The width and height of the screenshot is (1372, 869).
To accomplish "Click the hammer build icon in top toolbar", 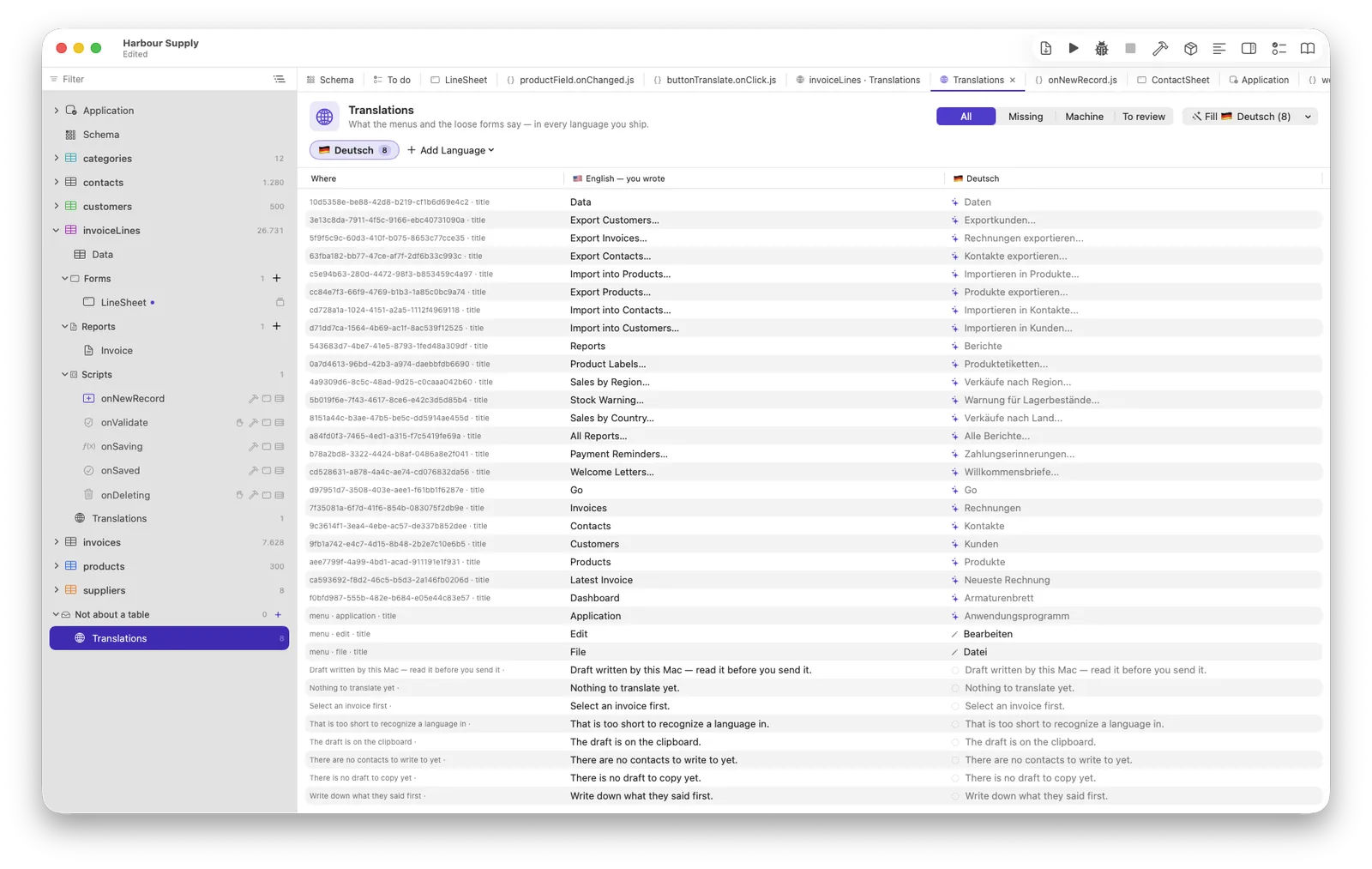I will [x=1160, y=49].
